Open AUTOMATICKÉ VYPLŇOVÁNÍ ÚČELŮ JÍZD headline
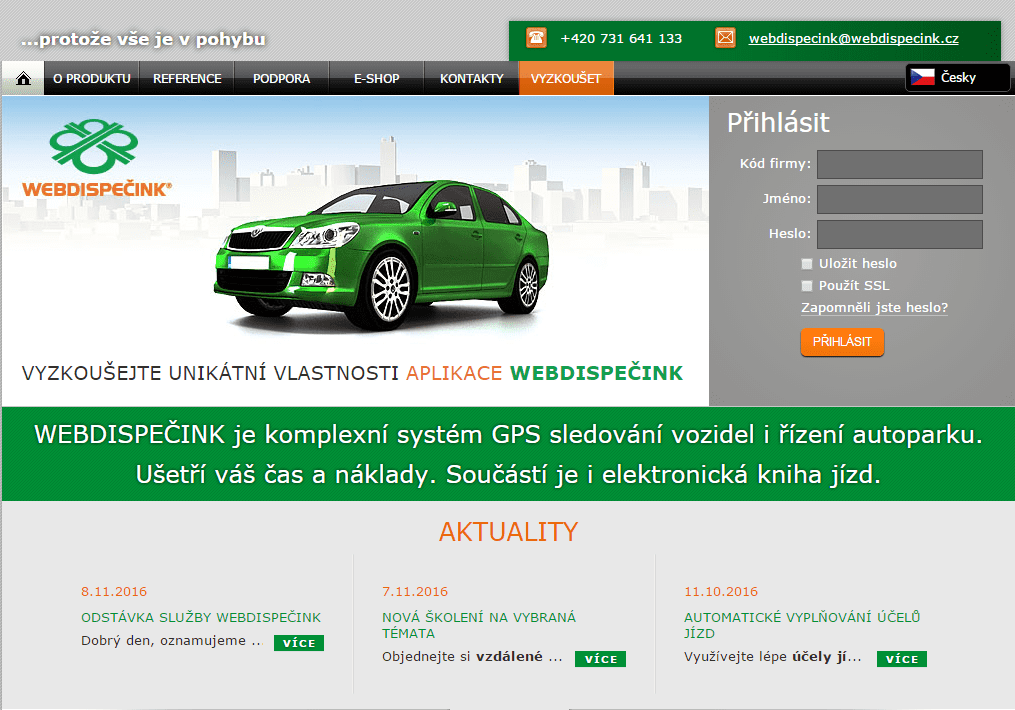Viewport: 1015px width, 710px height. coord(802,625)
